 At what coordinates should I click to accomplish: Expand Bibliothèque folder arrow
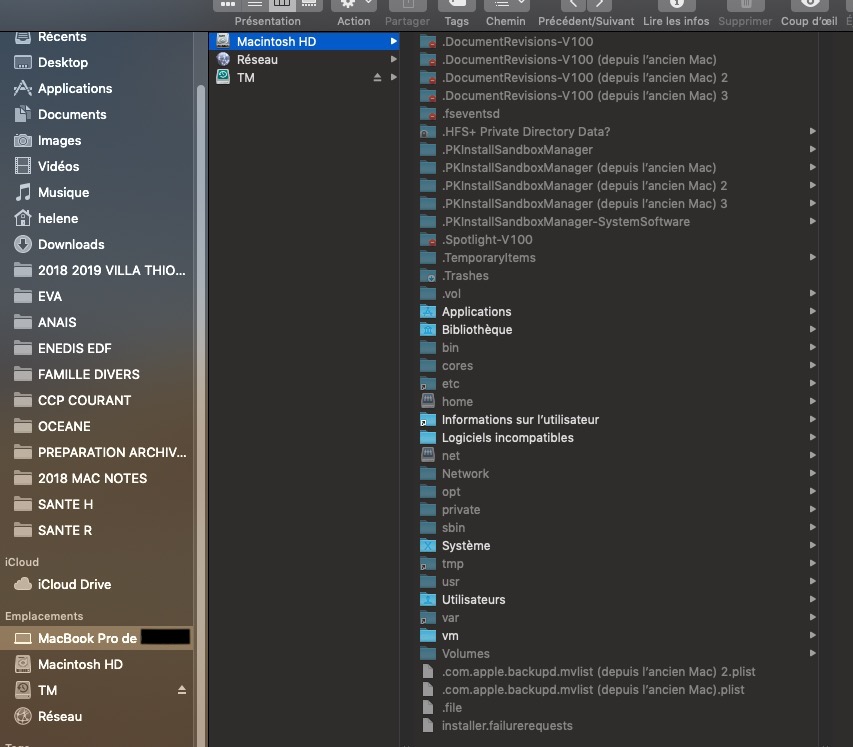(812, 329)
